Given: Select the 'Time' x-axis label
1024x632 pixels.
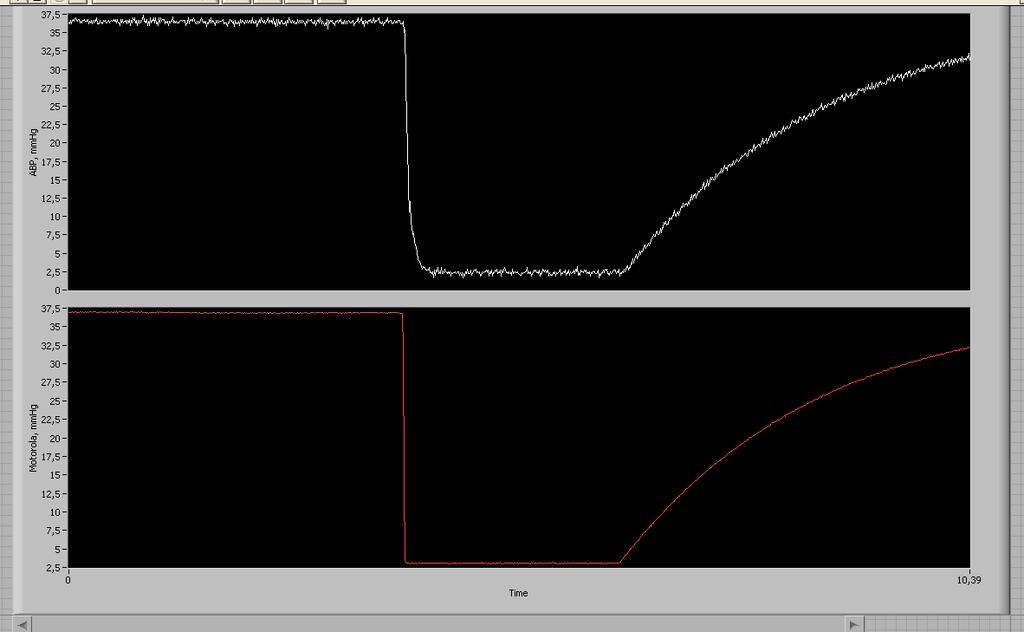Looking at the screenshot, I should (x=519, y=593).
